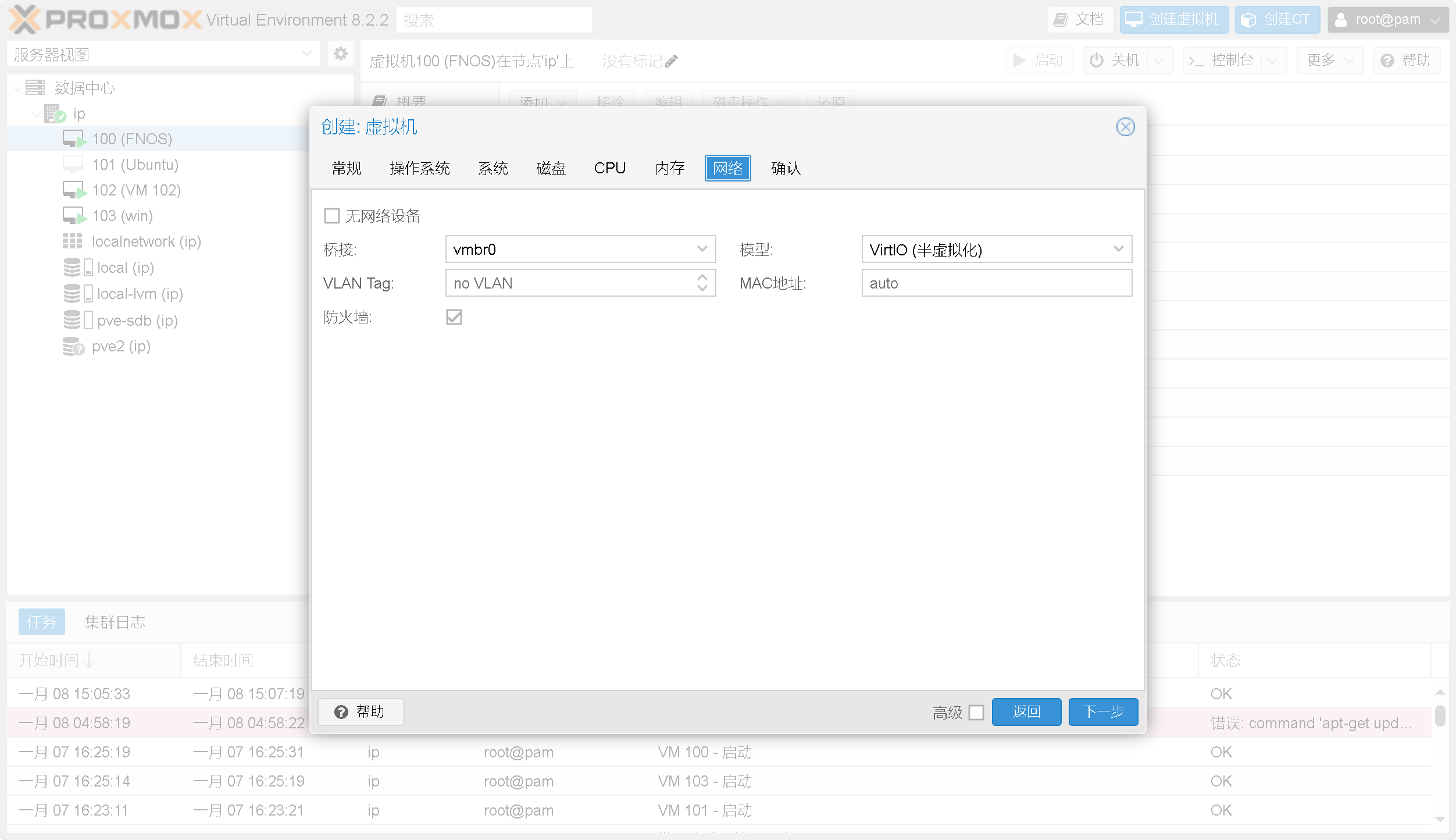Click the terminal icon on console button

tap(1197, 60)
